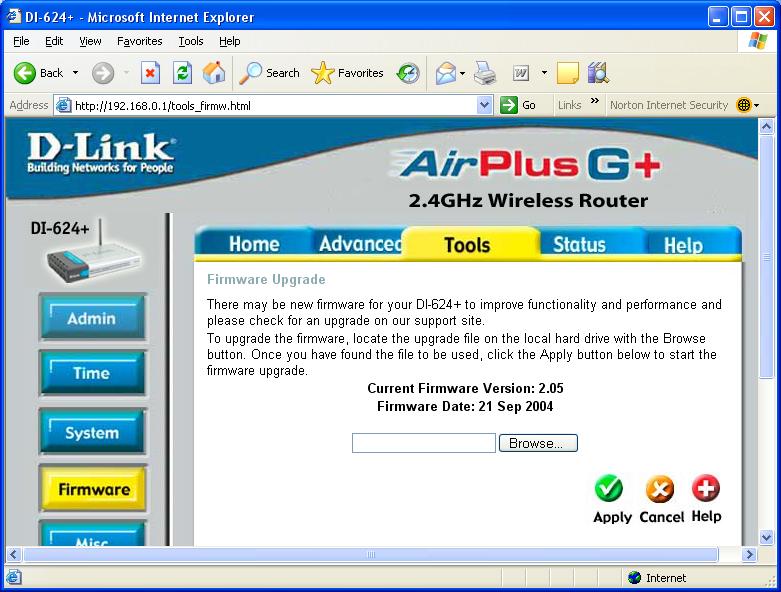
Task: Click the green Go arrow button
Action: [x=509, y=105]
